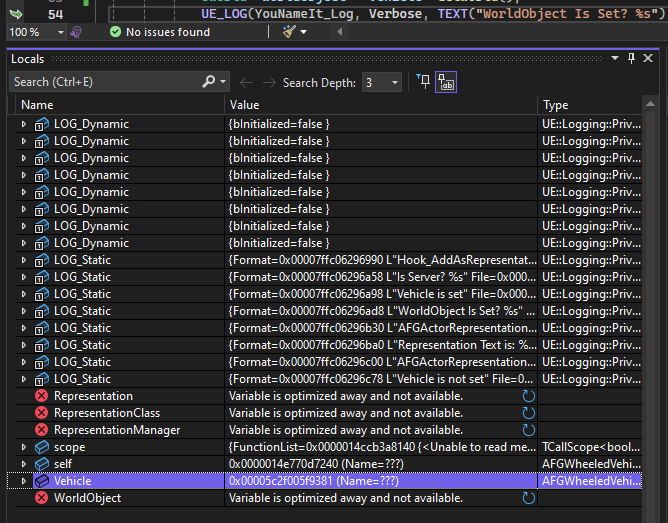Image resolution: width=668 pixels, height=523 pixels.
Task: Focus the Locals search field
Action: click(107, 82)
